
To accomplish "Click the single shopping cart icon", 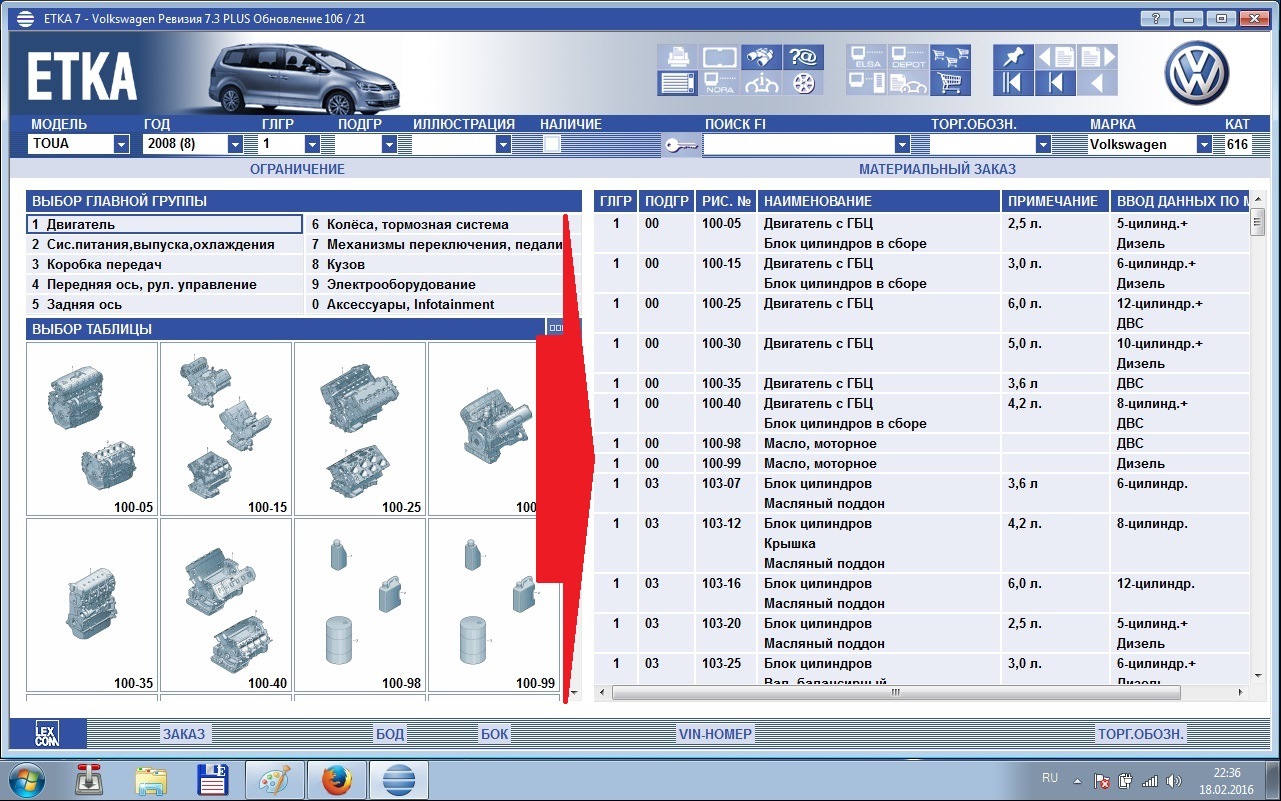I will (x=951, y=83).
